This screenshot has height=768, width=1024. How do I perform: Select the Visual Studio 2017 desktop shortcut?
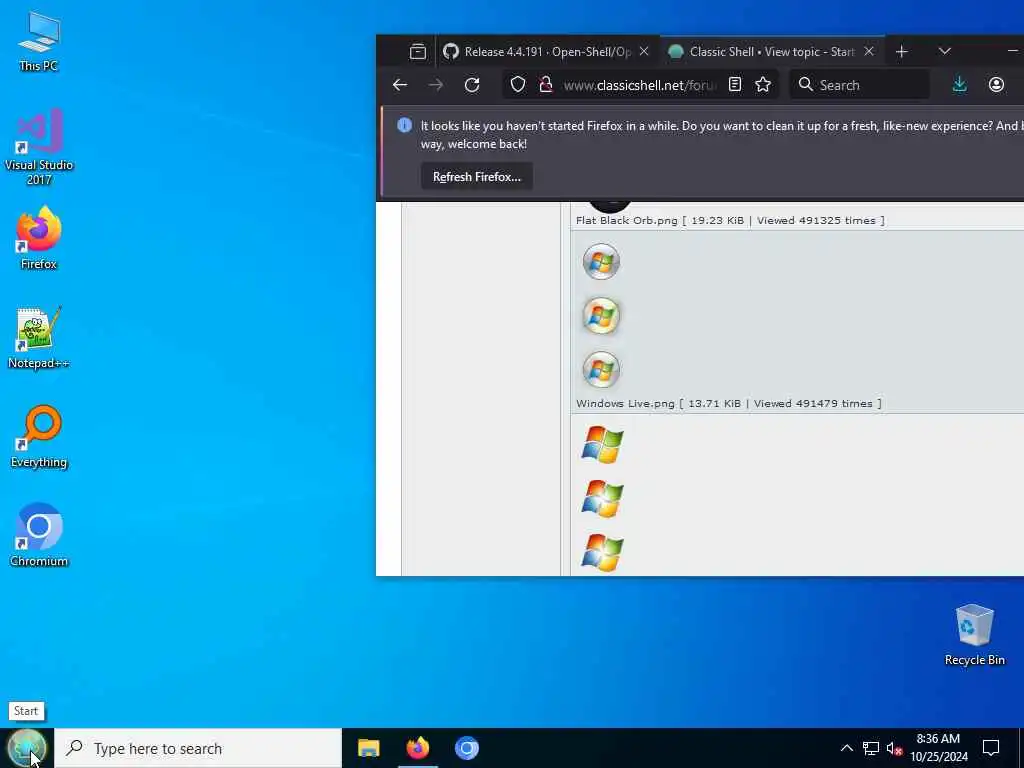tap(39, 146)
